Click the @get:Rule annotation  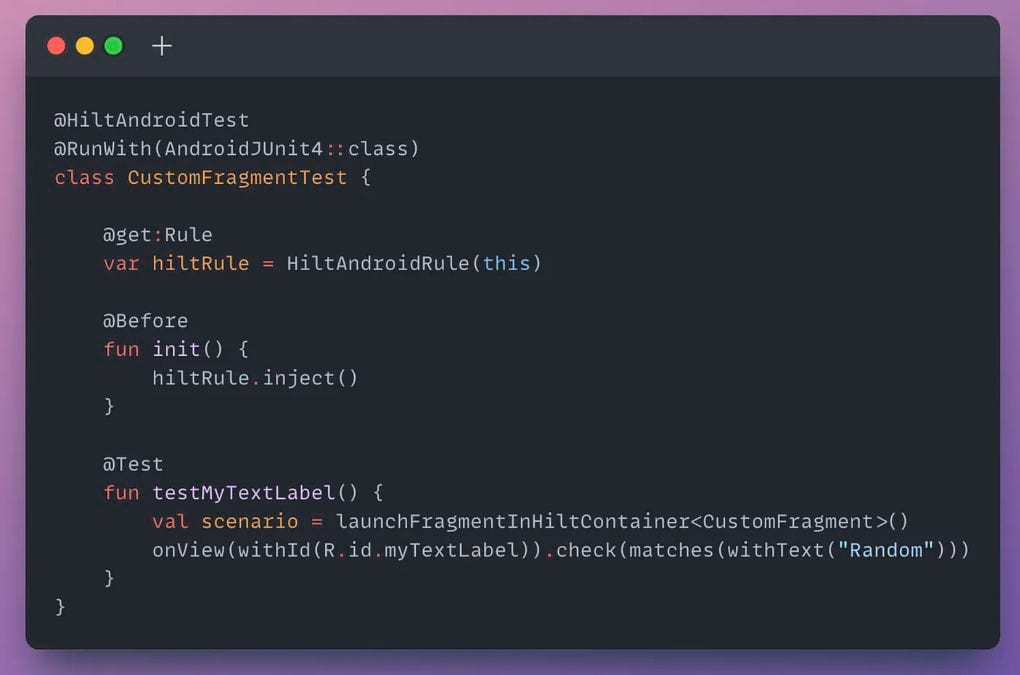[x=158, y=235]
